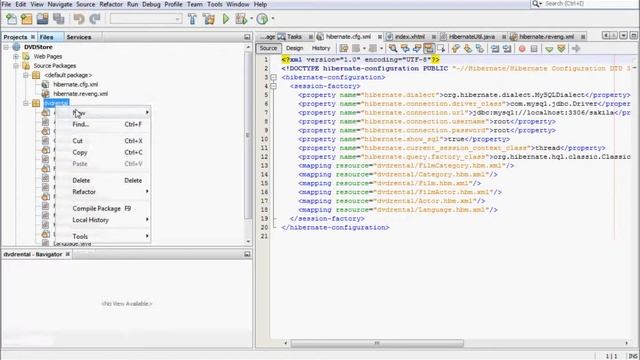This screenshot has height=360, width=640.
Task: Choose Cut from the context menu
Action: tap(103, 141)
